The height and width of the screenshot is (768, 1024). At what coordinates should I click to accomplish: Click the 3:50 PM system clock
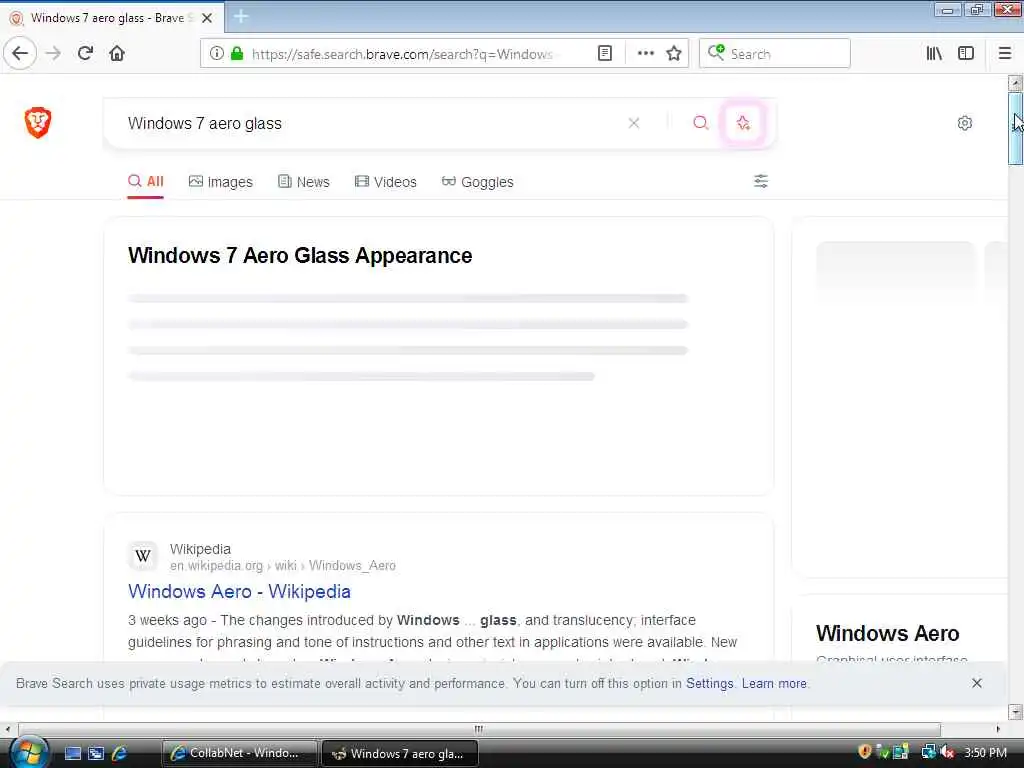[985, 752]
